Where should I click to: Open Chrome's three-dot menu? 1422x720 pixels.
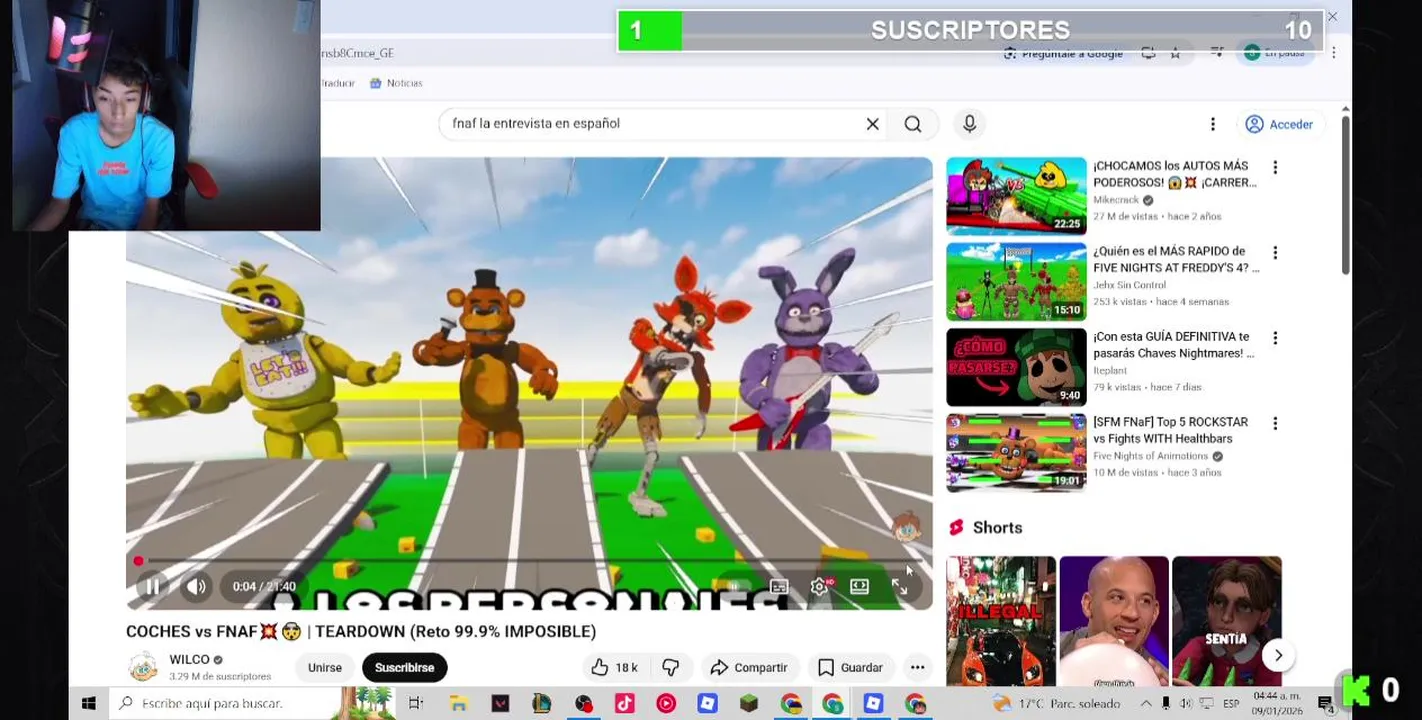pos(1333,53)
